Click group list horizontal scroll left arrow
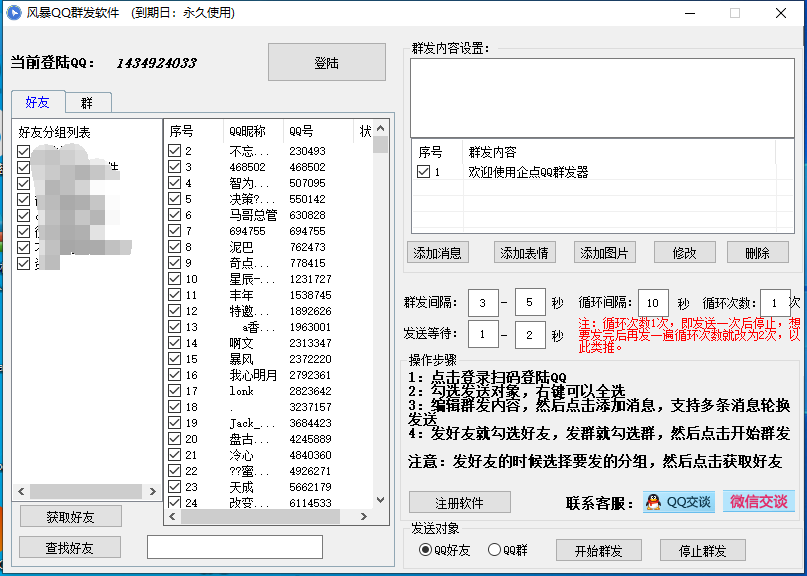This screenshot has height=576, width=807. click(x=21, y=491)
